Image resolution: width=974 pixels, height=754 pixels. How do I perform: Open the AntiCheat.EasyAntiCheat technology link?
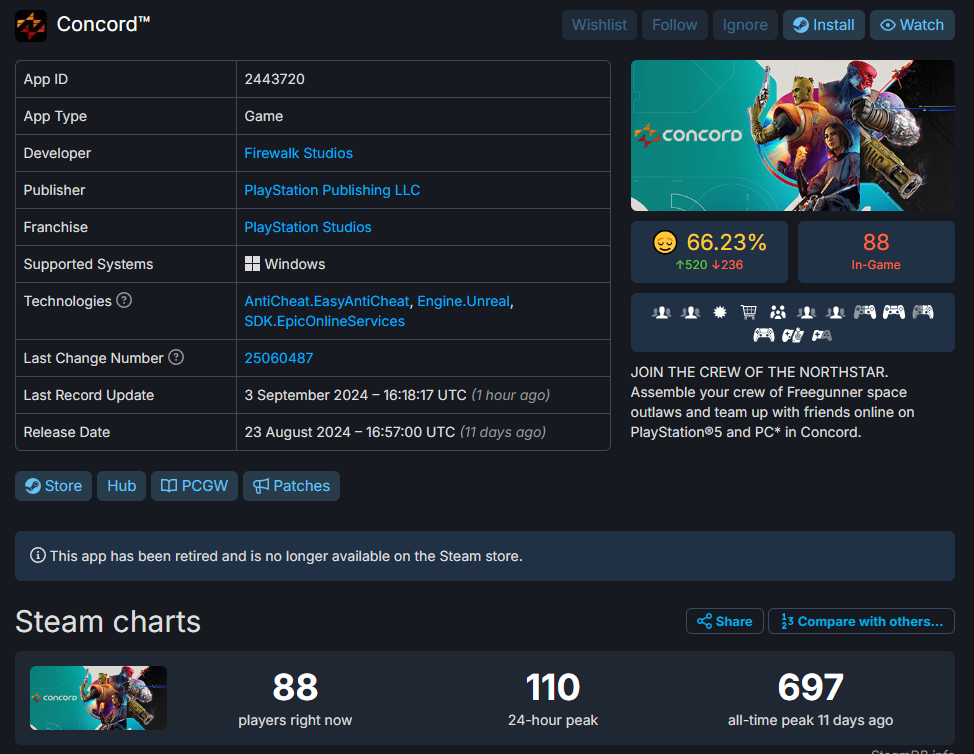pos(327,301)
